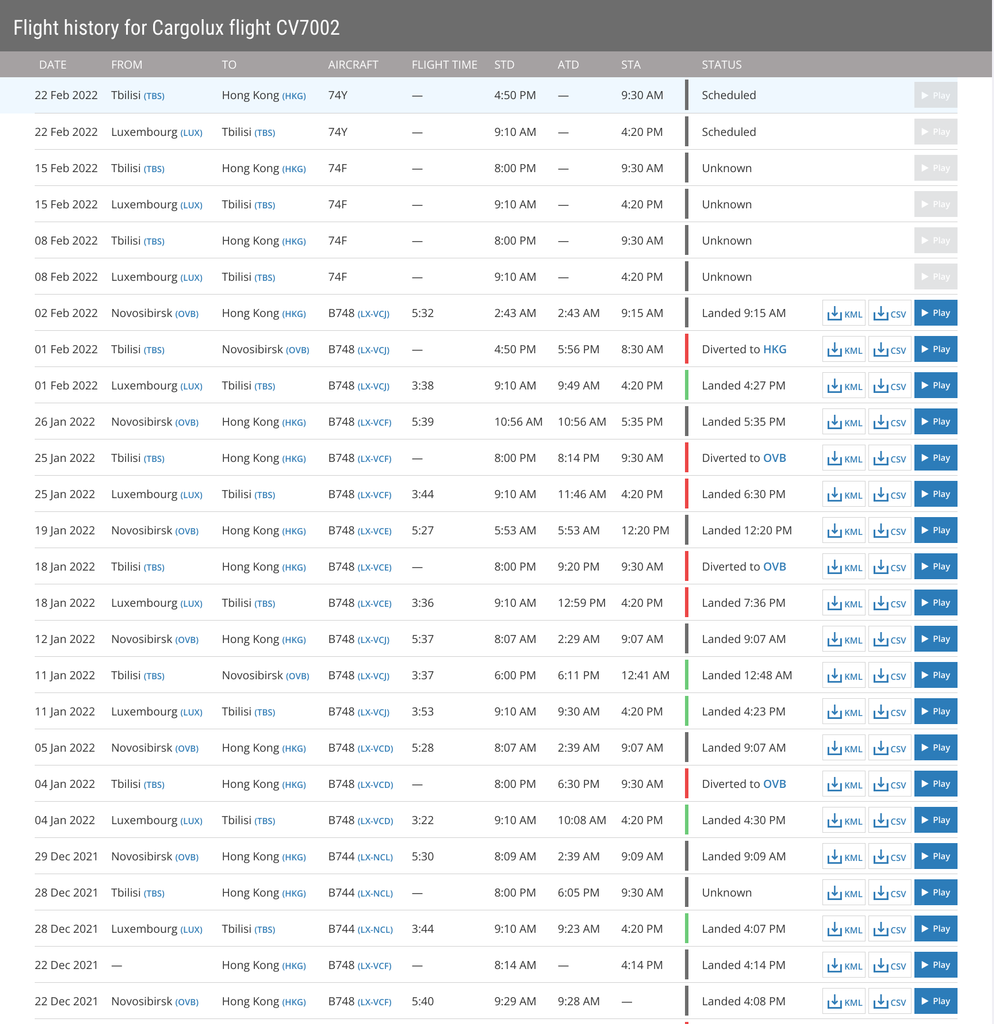Download CSV for the 26 Jan 2022 flight
The image size is (994, 1024).
coord(890,422)
